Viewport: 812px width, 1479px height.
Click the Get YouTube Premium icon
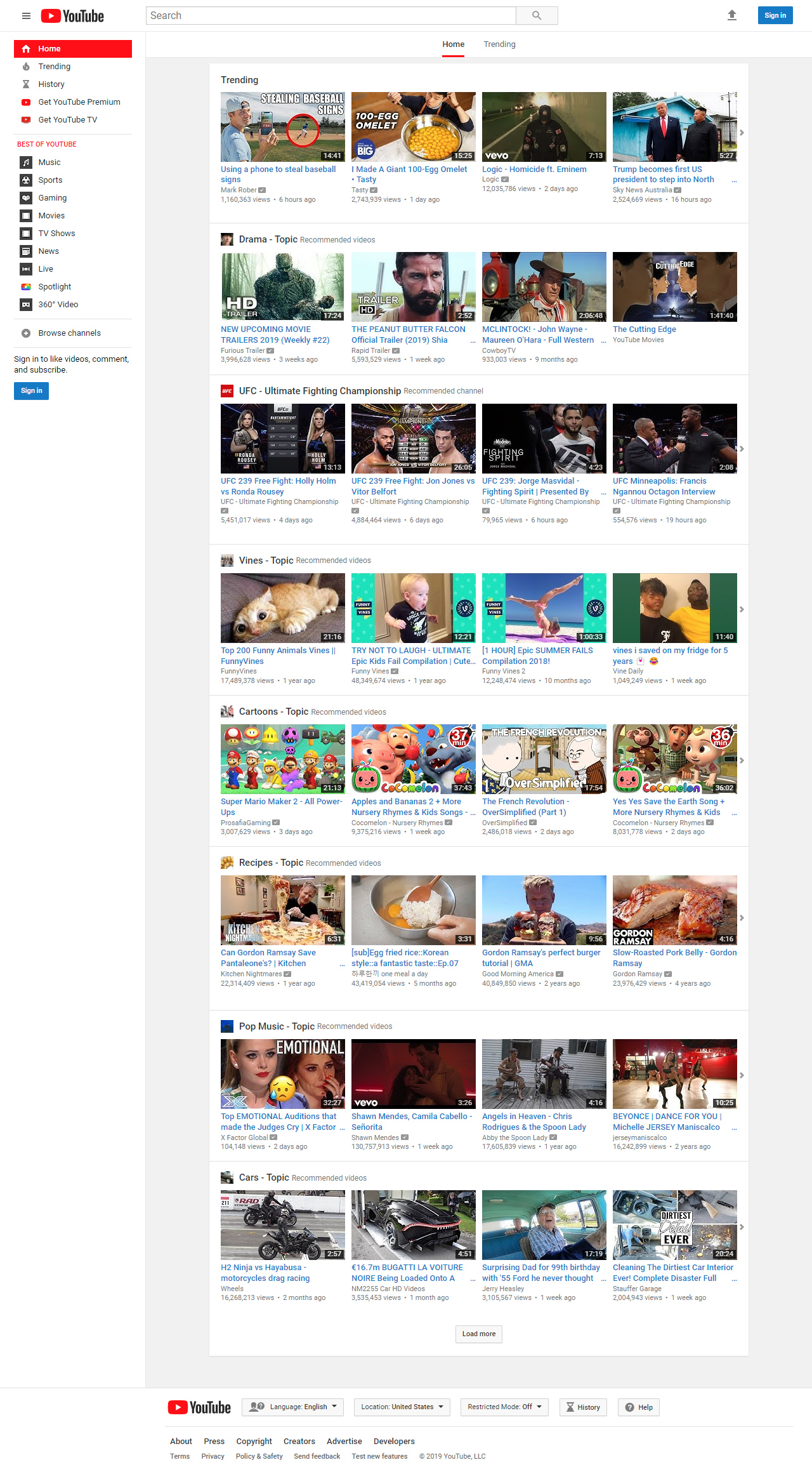(x=26, y=102)
